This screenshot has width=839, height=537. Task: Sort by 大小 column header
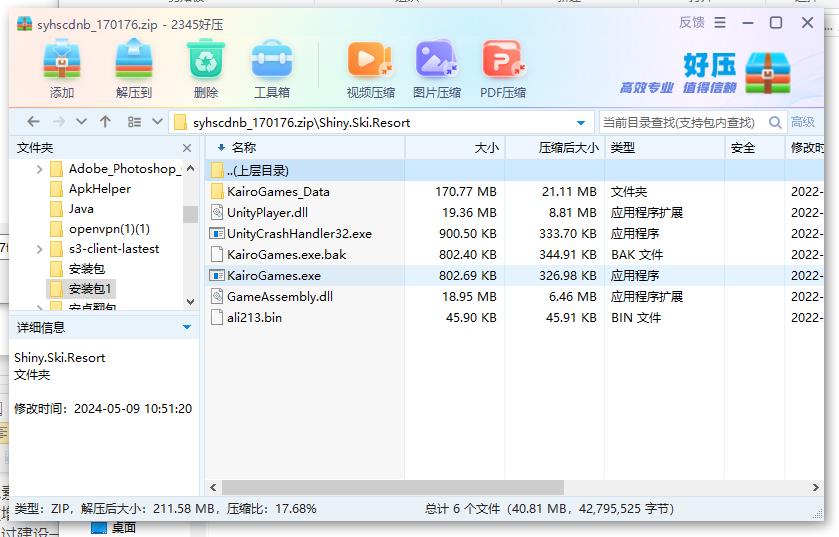coord(455,148)
